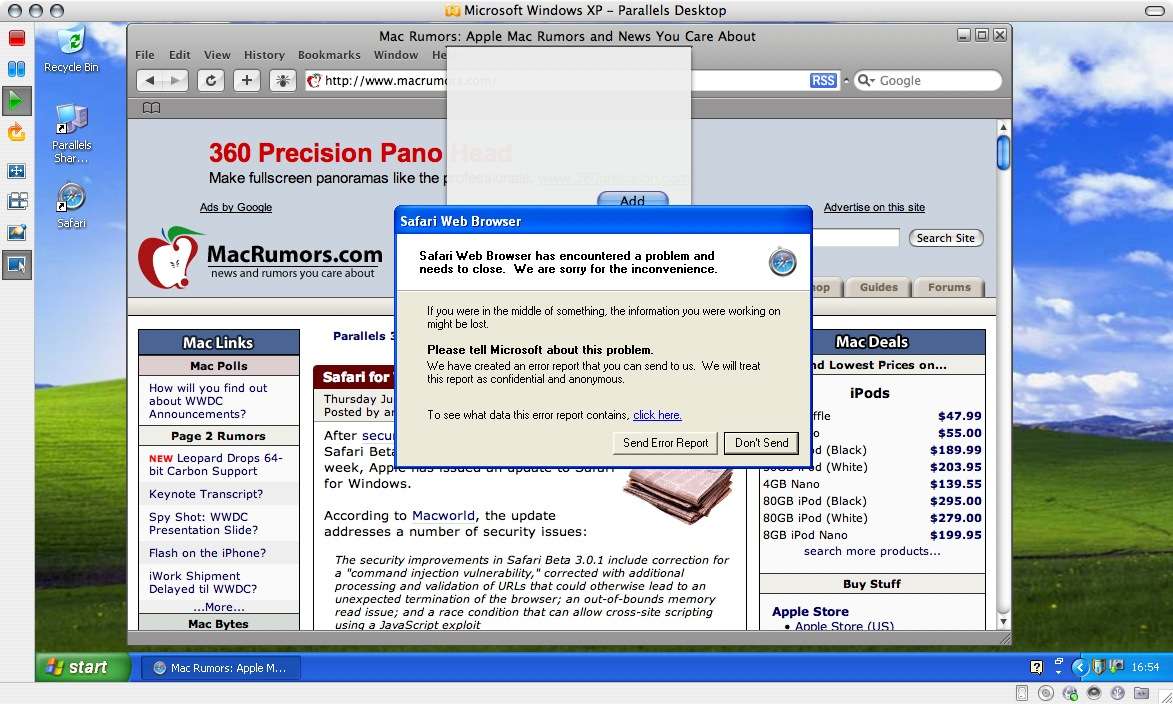Switch to the Guides tab on MacRumors

(878, 287)
